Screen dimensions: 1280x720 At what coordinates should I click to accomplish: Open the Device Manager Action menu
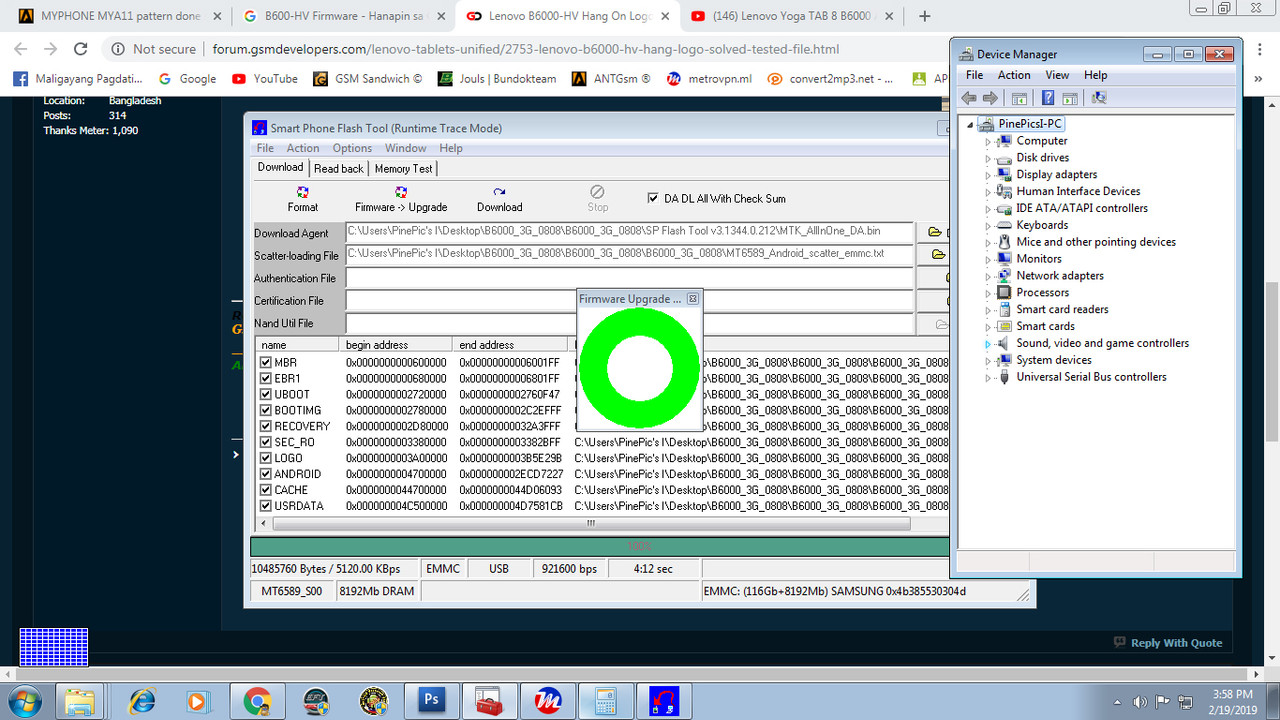point(1013,75)
